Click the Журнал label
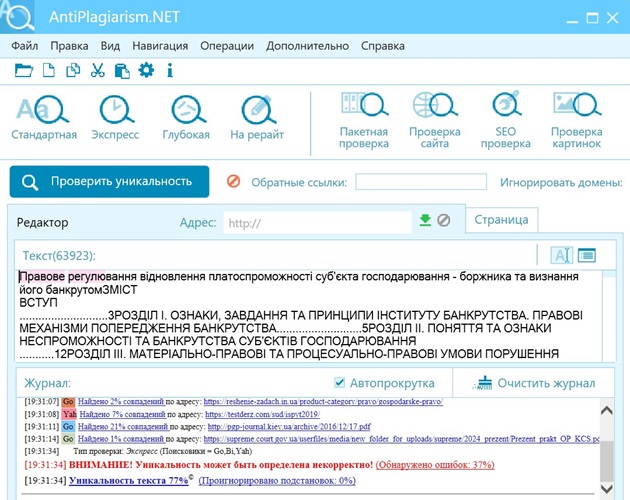This screenshot has width=630, height=500. click(47, 383)
